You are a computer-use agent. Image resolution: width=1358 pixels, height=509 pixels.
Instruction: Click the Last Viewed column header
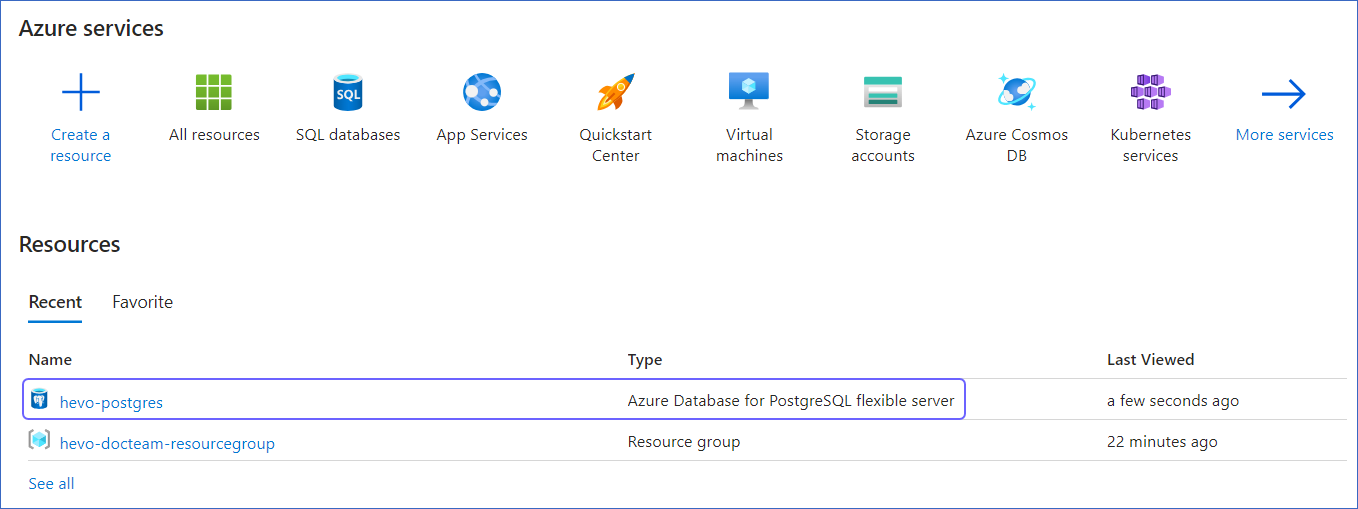tap(1151, 360)
